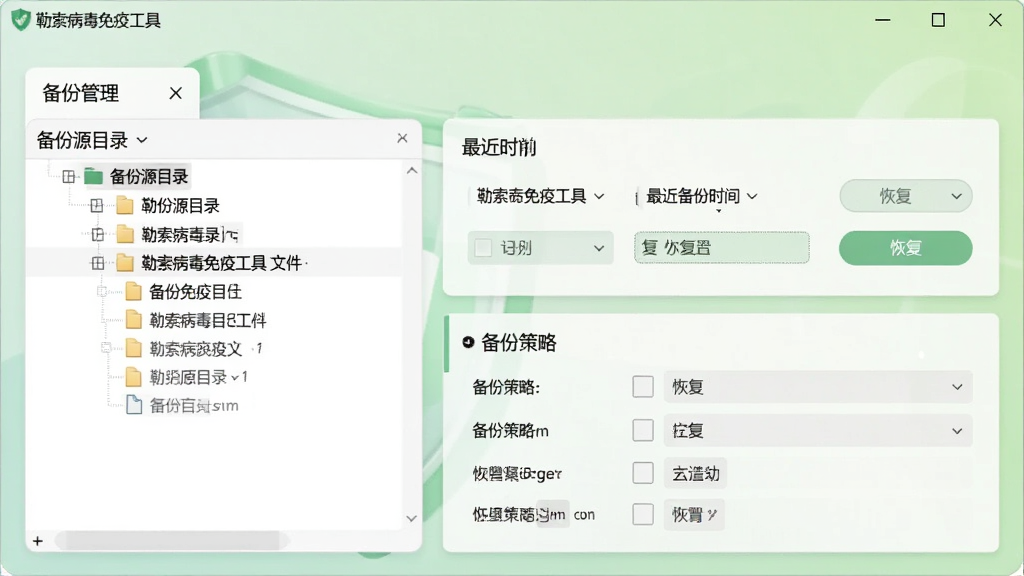
Task: Switch to the 备份管理 tab
Action: (x=80, y=93)
